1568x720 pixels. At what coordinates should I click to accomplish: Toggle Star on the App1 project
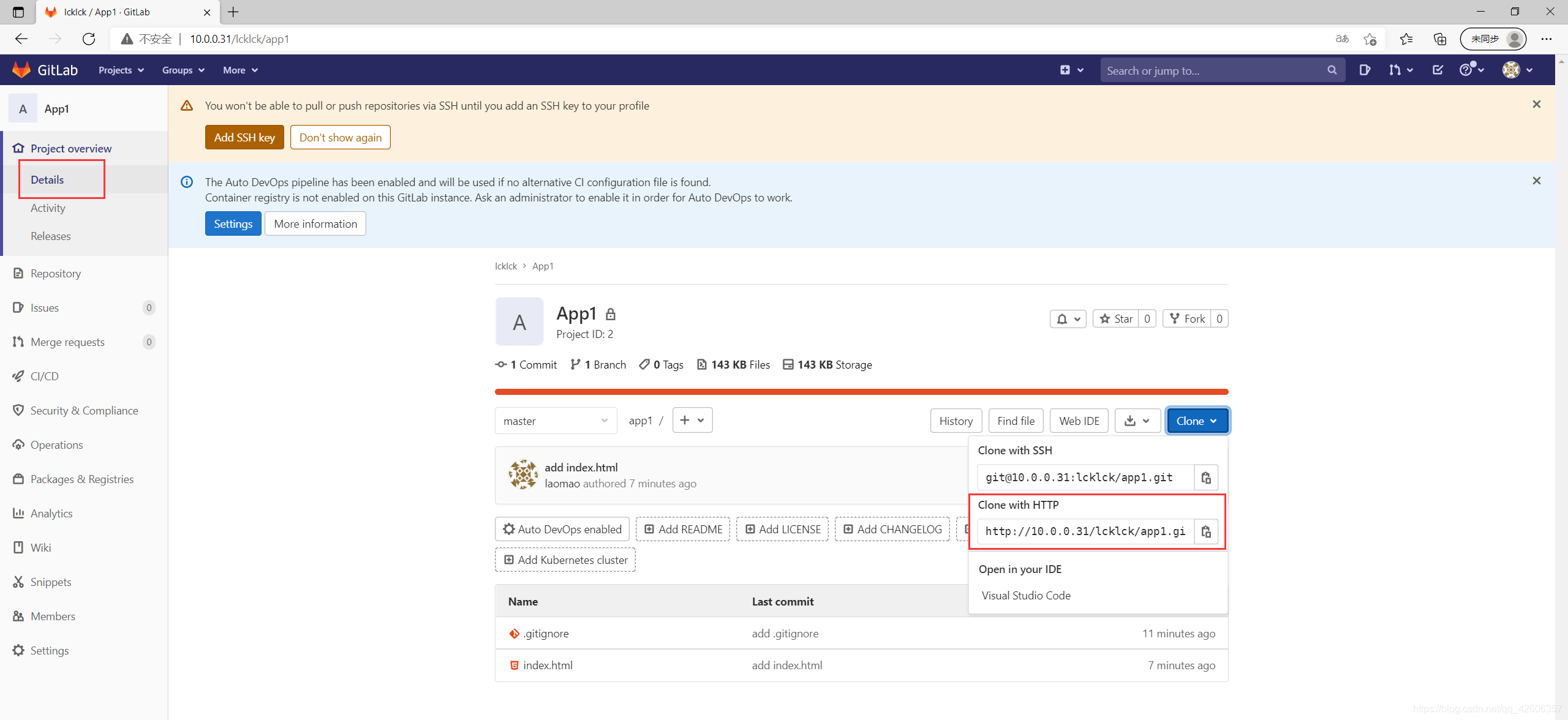click(1116, 319)
